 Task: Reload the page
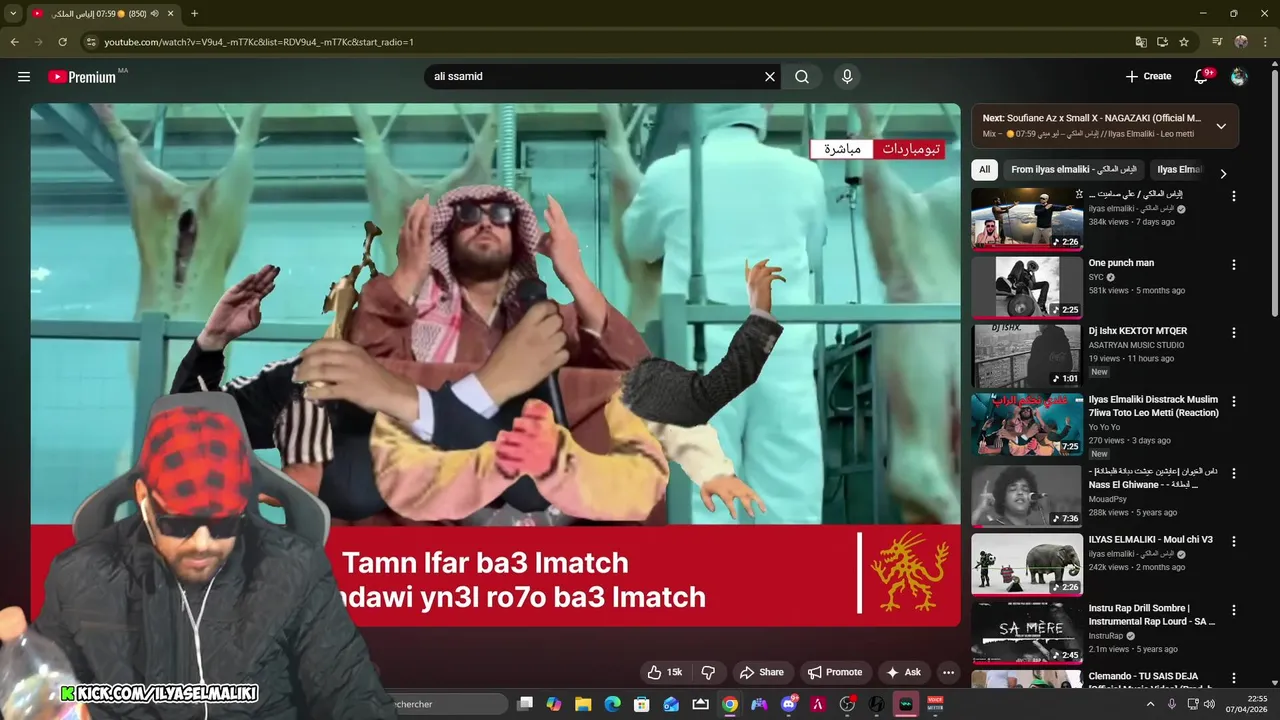62,42
